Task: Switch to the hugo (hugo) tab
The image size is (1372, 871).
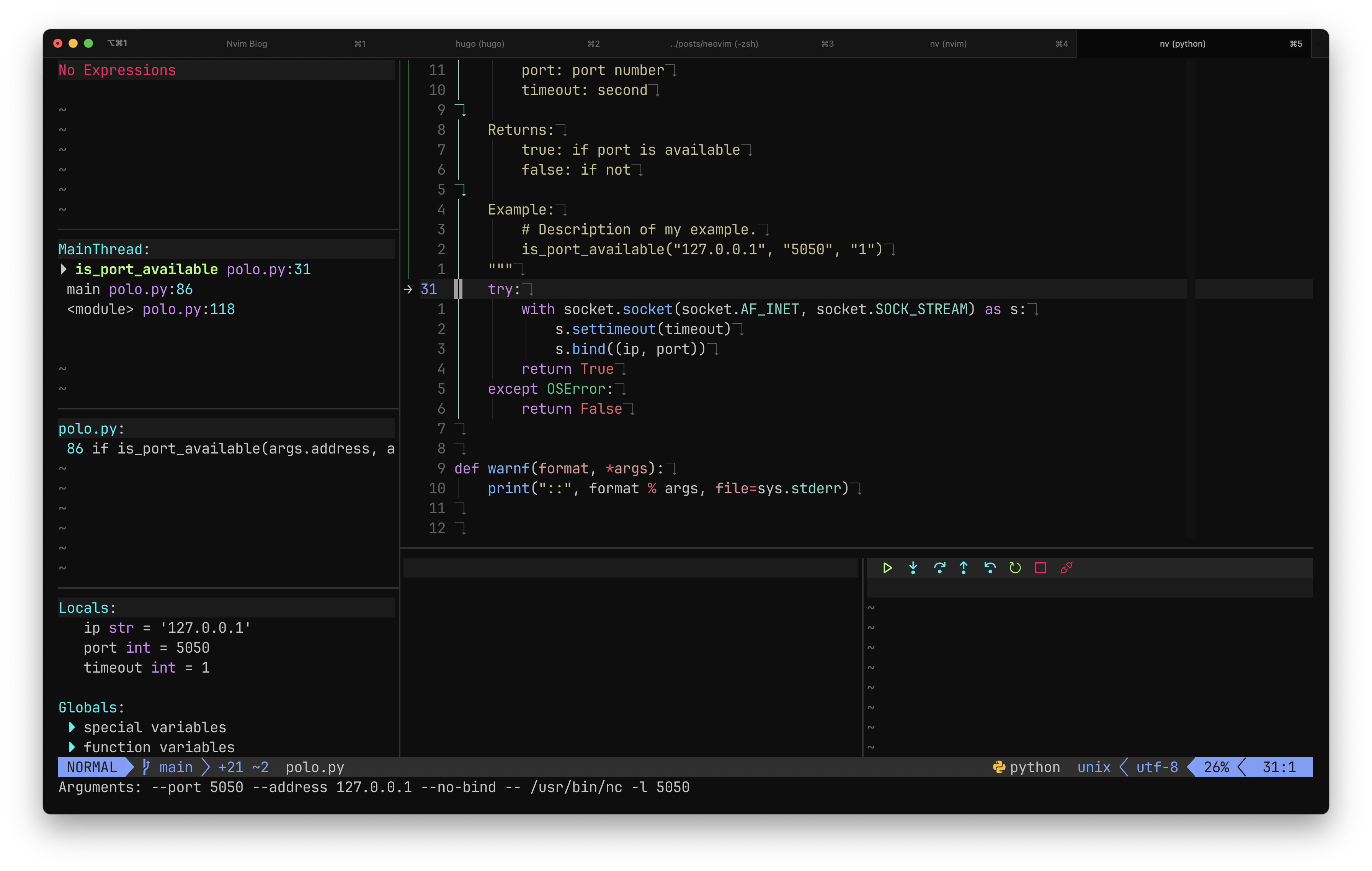Action: click(480, 44)
